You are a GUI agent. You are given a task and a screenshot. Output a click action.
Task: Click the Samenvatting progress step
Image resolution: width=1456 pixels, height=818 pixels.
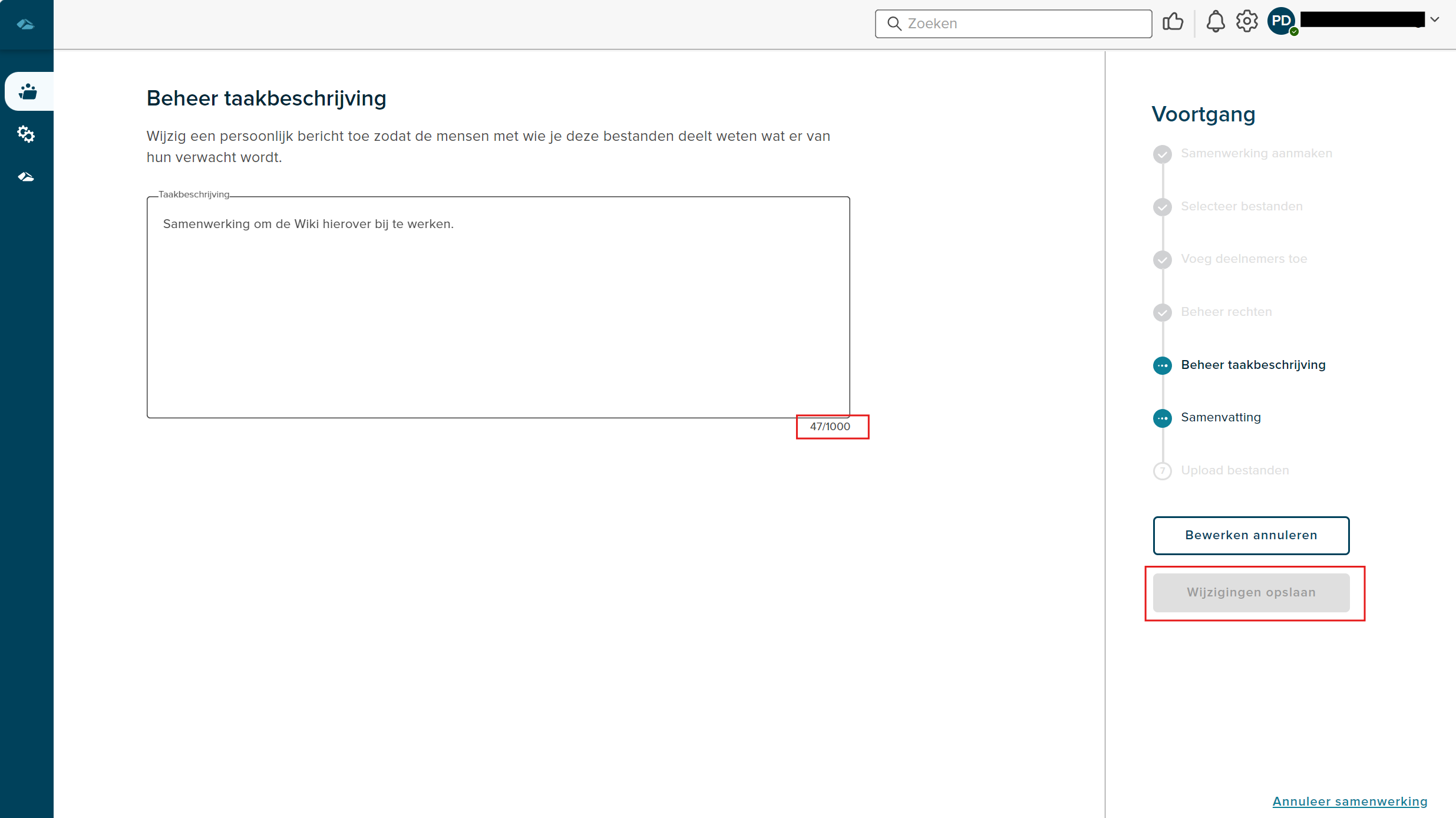point(1221,417)
